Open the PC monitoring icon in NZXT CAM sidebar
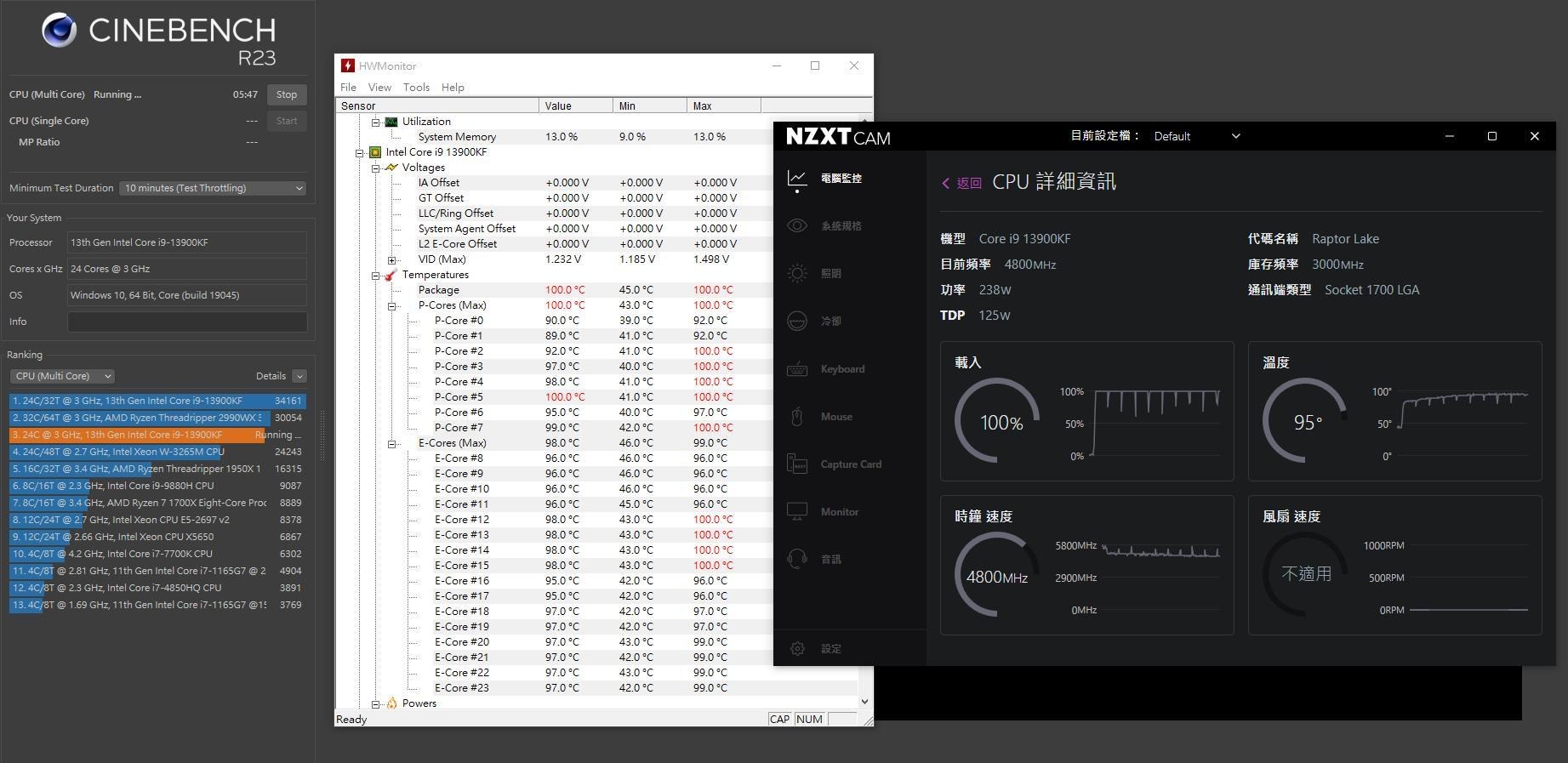Image resolution: width=1568 pixels, height=763 pixels. pos(797,179)
